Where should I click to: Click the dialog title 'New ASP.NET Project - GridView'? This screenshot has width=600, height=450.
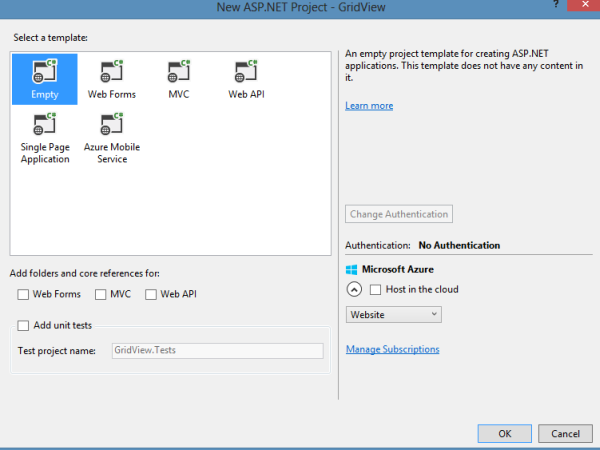click(x=301, y=7)
